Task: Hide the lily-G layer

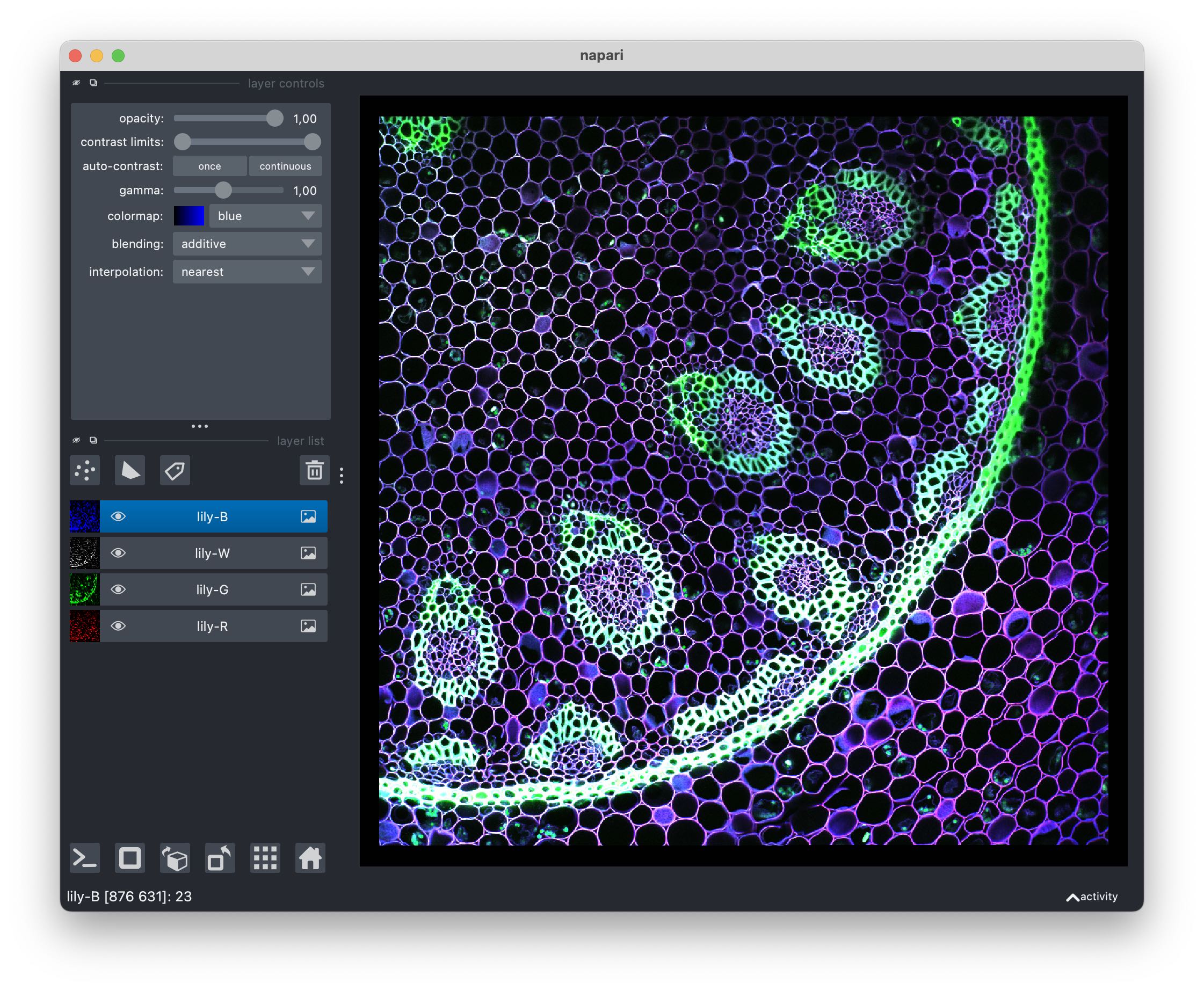Action: pos(118,589)
